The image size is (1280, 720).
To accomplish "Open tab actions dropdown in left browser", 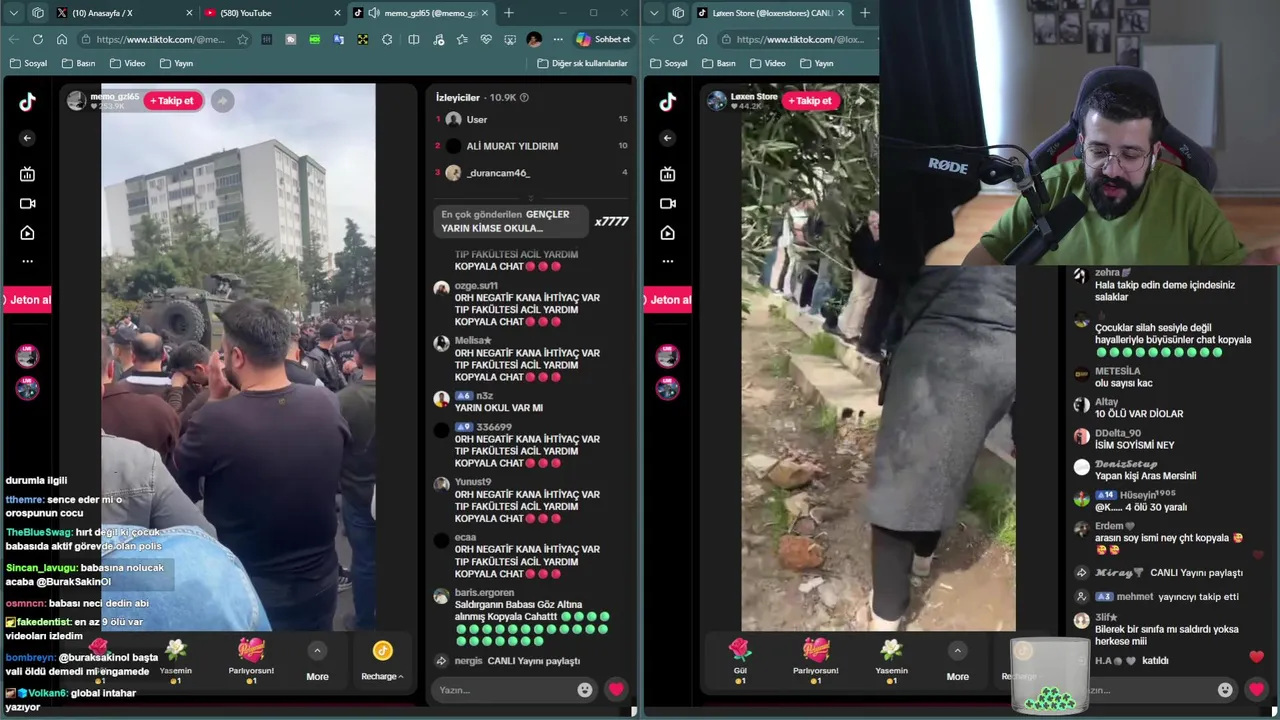I will coord(14,13).
